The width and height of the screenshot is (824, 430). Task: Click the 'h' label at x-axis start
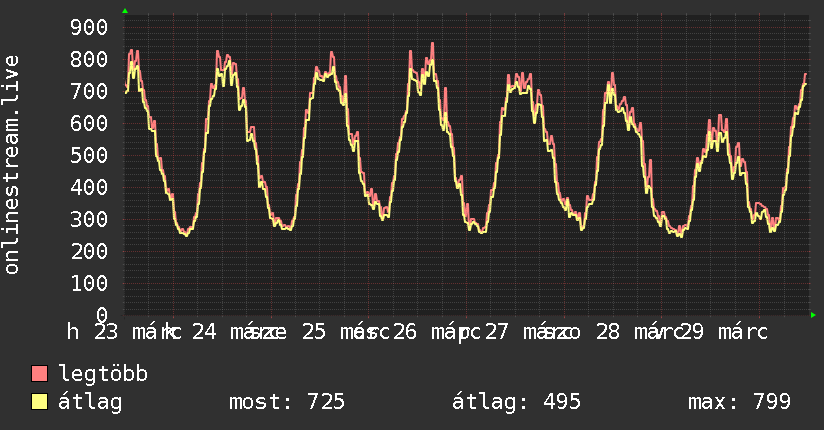pyautogui.click(x=73, y=332)
